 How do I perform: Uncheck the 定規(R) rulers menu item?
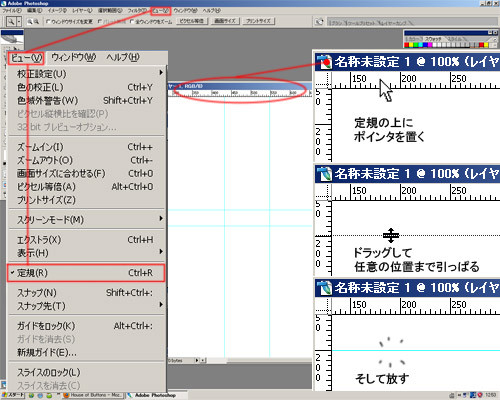click(86, 273)
